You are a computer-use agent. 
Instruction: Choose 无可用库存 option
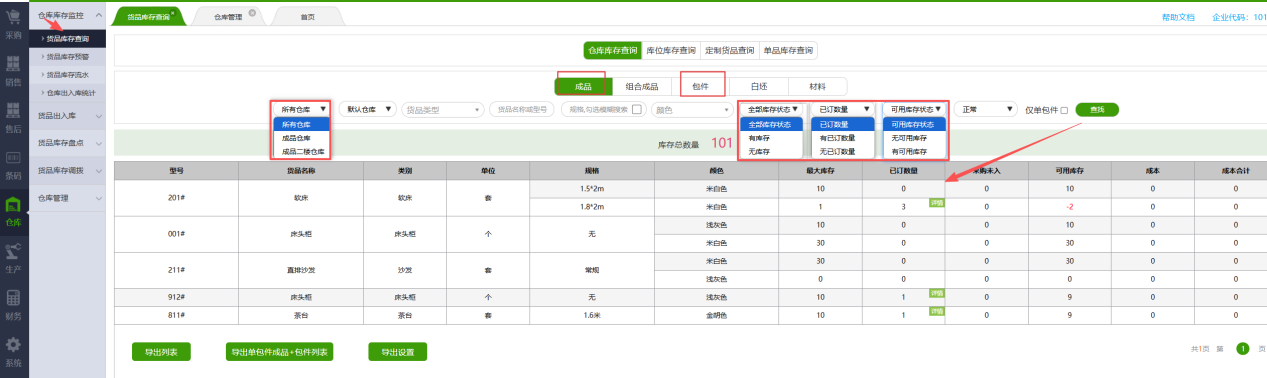coord(914,138)
